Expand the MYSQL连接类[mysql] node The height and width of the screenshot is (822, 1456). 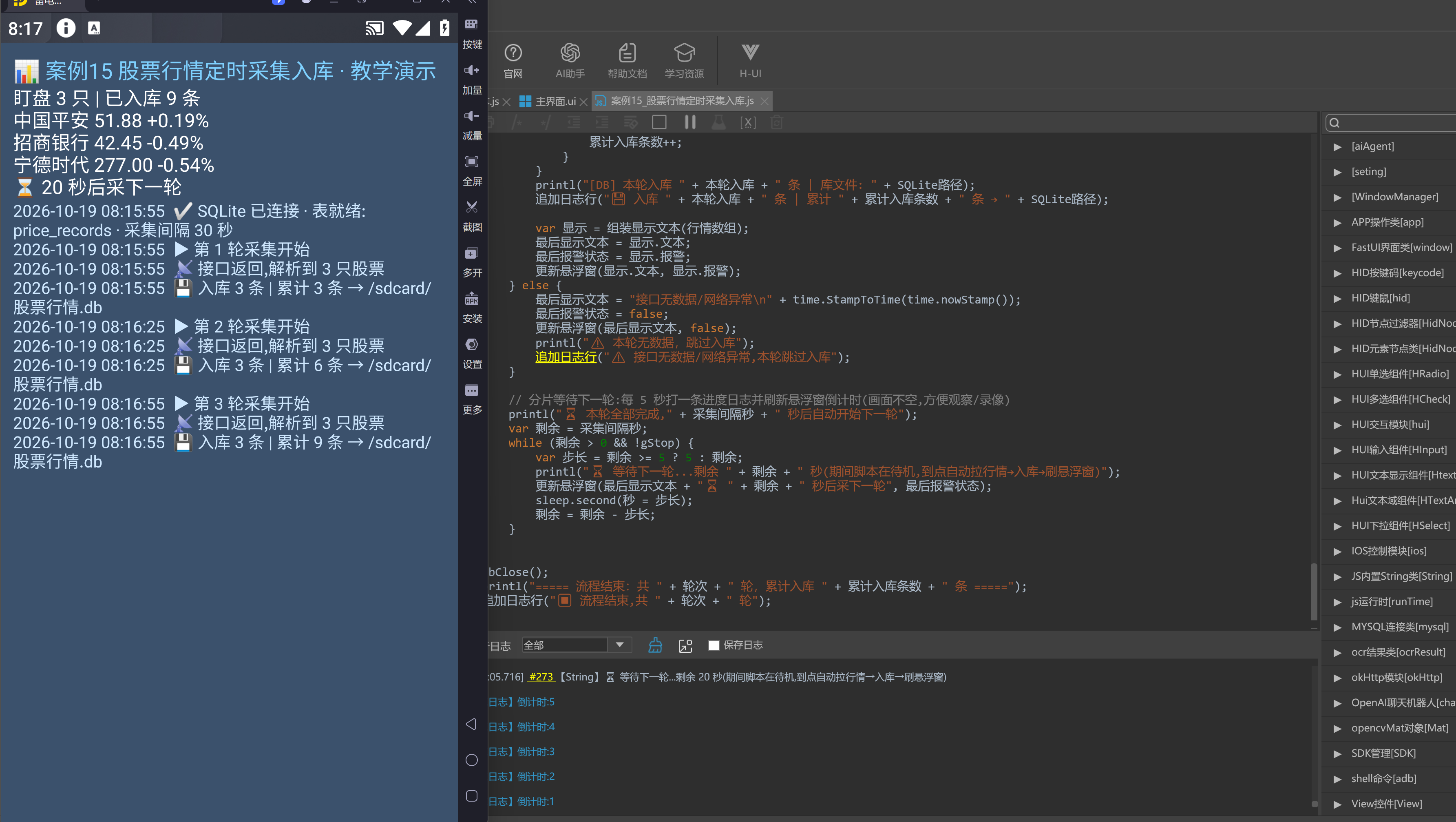[1337, 627]
